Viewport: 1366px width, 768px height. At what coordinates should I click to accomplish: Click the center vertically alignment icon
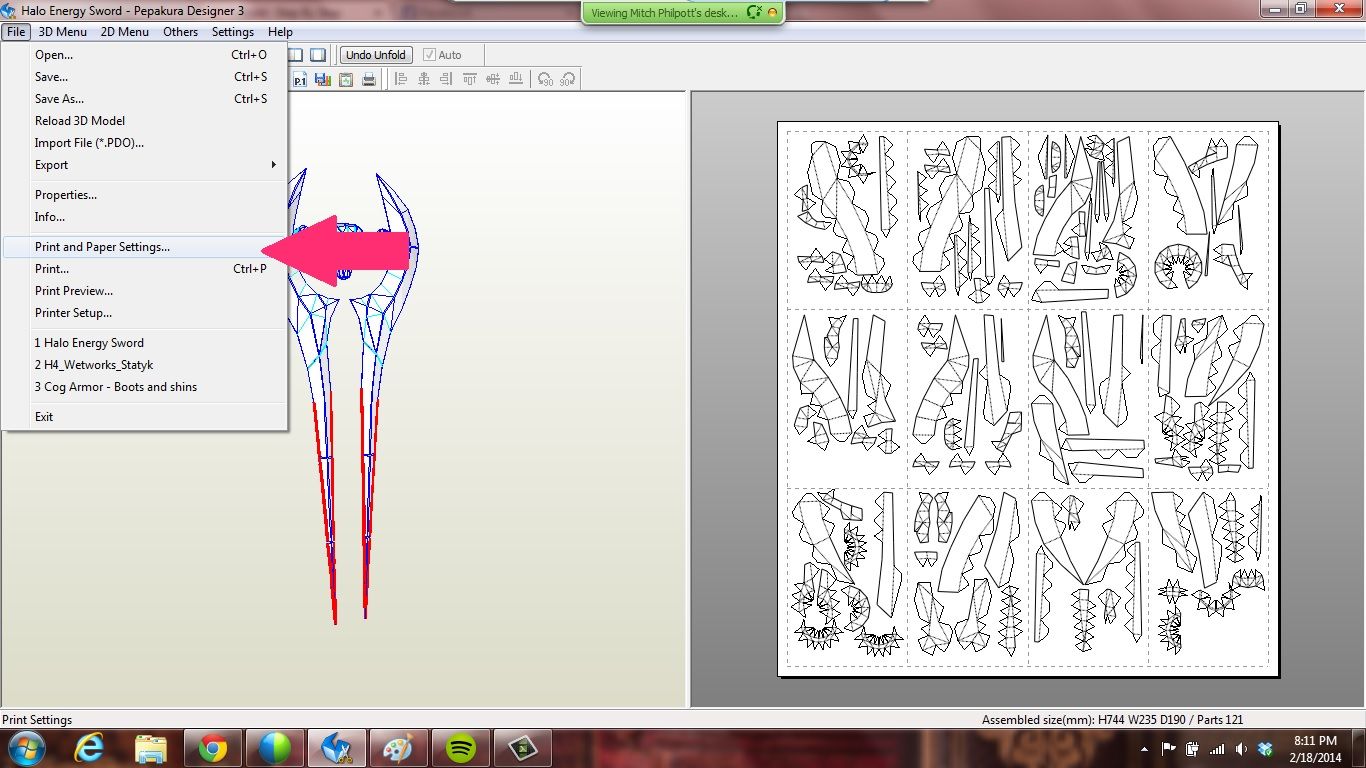[x=493, y=79]
